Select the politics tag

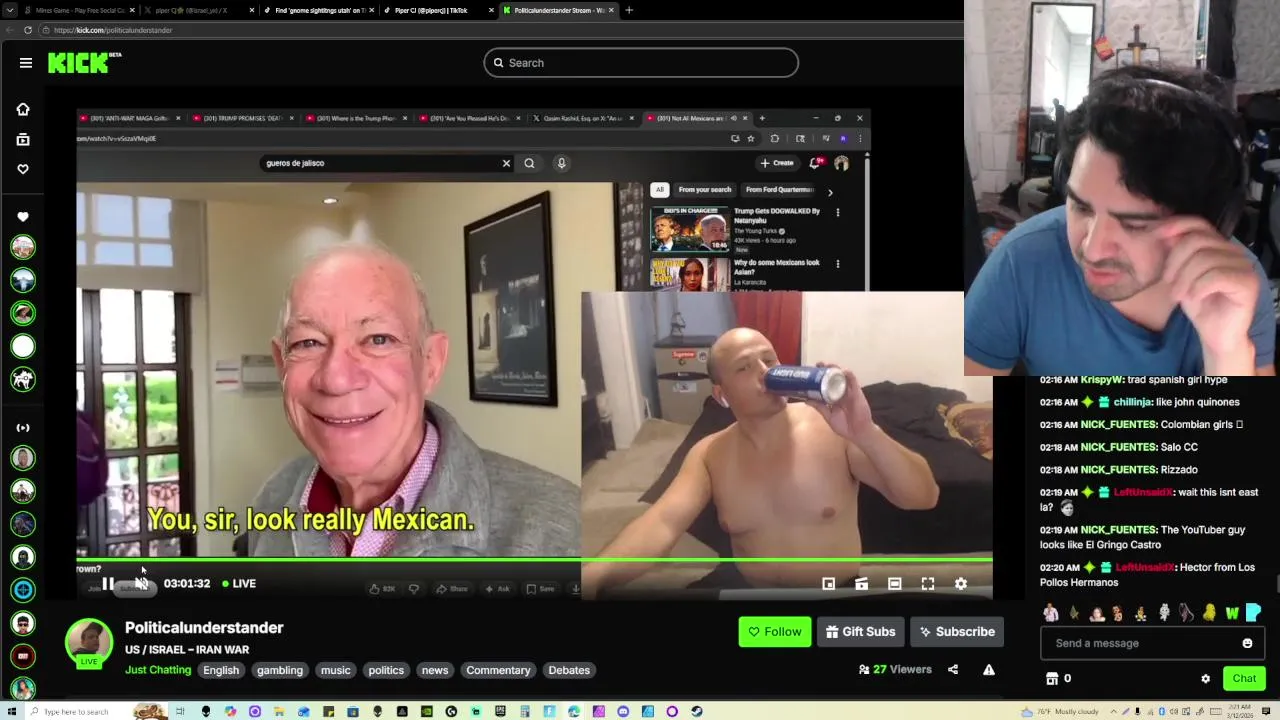point(386,670)
